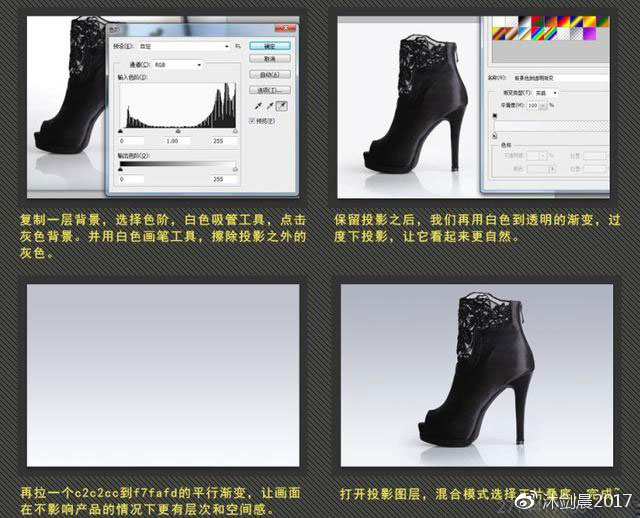The width and height of the screenshot is (640, 518).
Task: Click the Cancel button in Levels dialog
Action: click(270, 59)
